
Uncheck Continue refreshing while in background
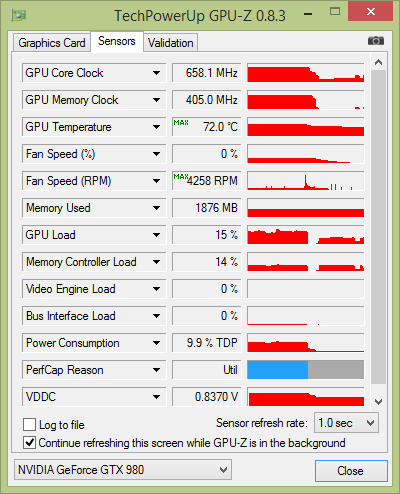[30, 443]
